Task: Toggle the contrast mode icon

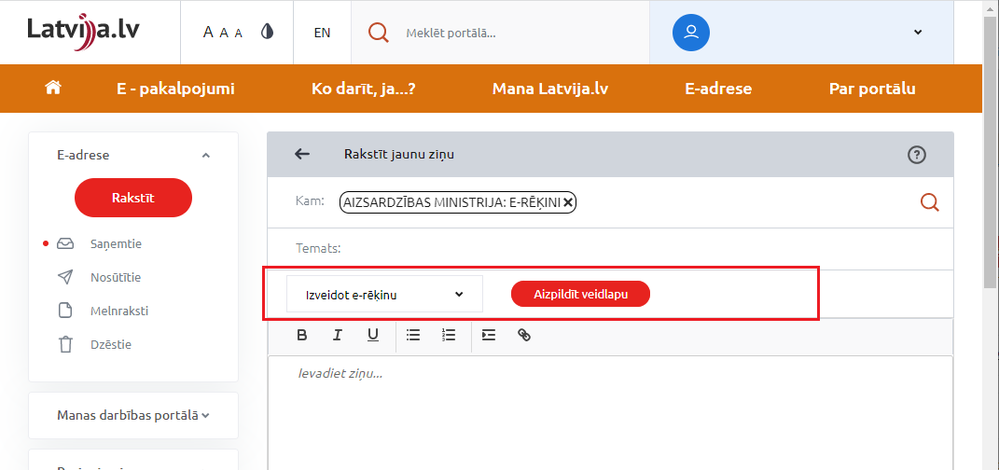Action: (x=267, y=32)
